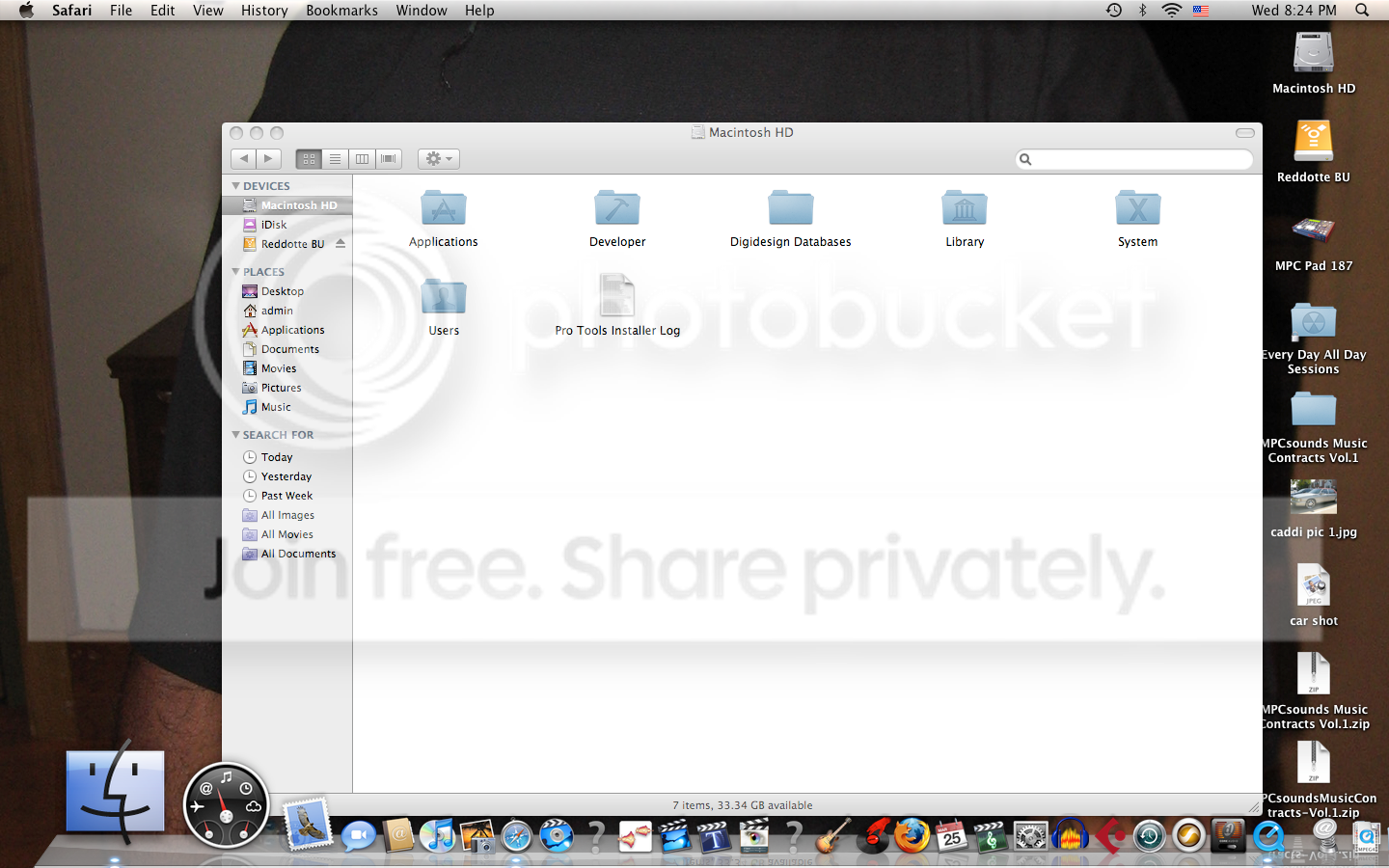Open iPhoto from the Dock
The image size is (1389, 868).
(477, 836)
